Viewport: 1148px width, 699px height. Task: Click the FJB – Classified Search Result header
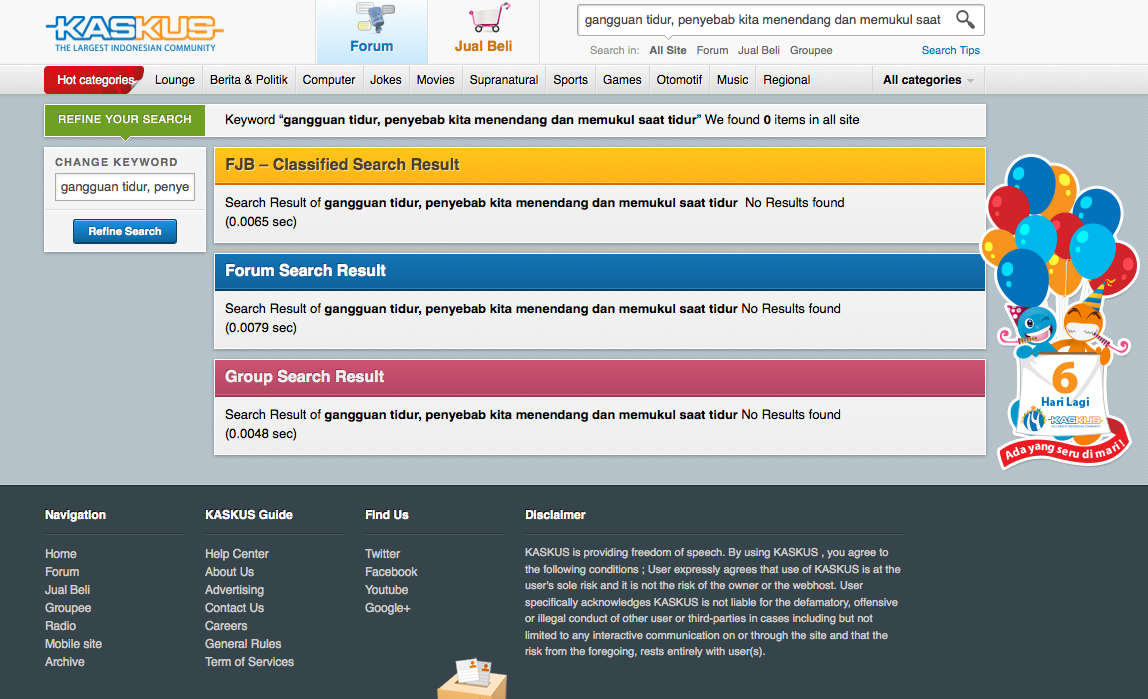pyautogui.click(x=600, y=165)
